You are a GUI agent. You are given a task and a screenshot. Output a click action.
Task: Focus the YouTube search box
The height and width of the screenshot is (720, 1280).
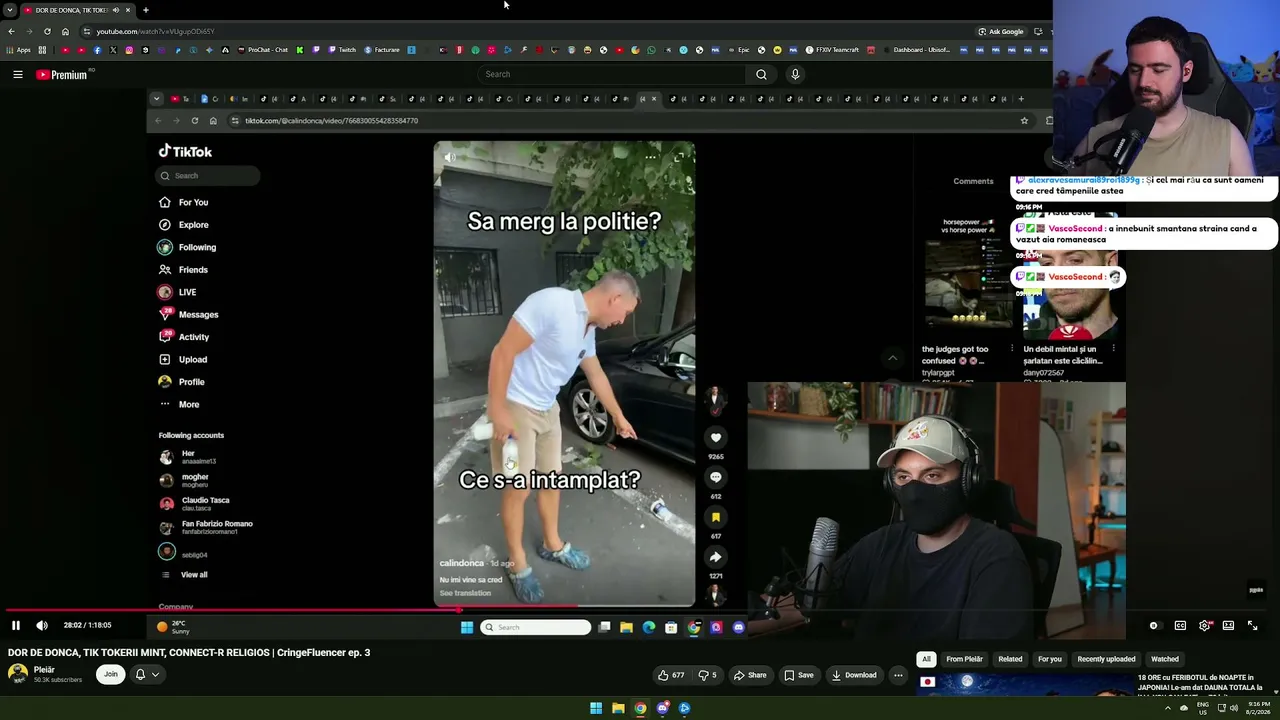612,74
